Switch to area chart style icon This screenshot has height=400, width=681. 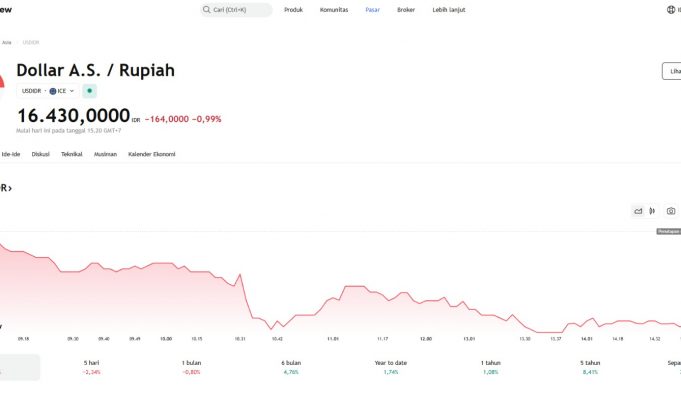coord(638,211)
